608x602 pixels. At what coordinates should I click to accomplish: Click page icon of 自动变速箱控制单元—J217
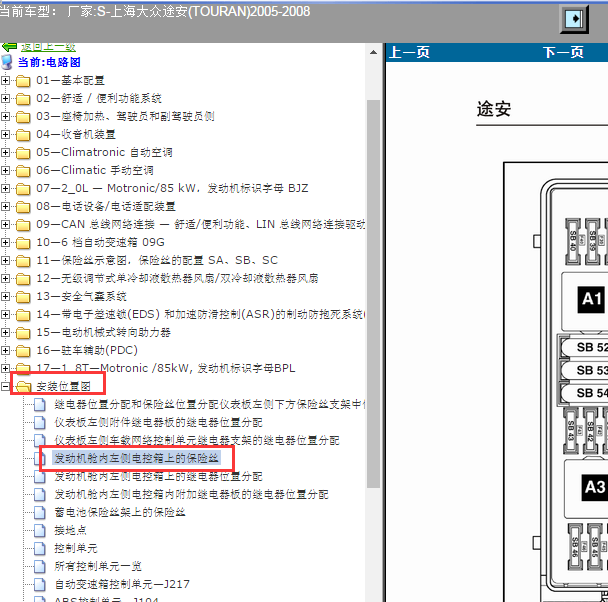[40, 584]
